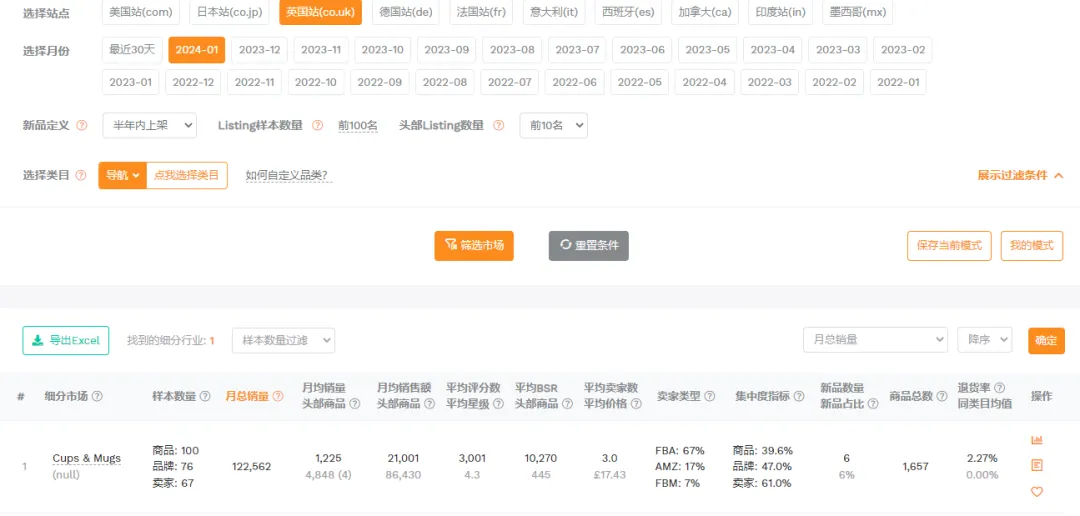Click help icon next to 新品定义
1080x516 pixels.
[82, 125]
